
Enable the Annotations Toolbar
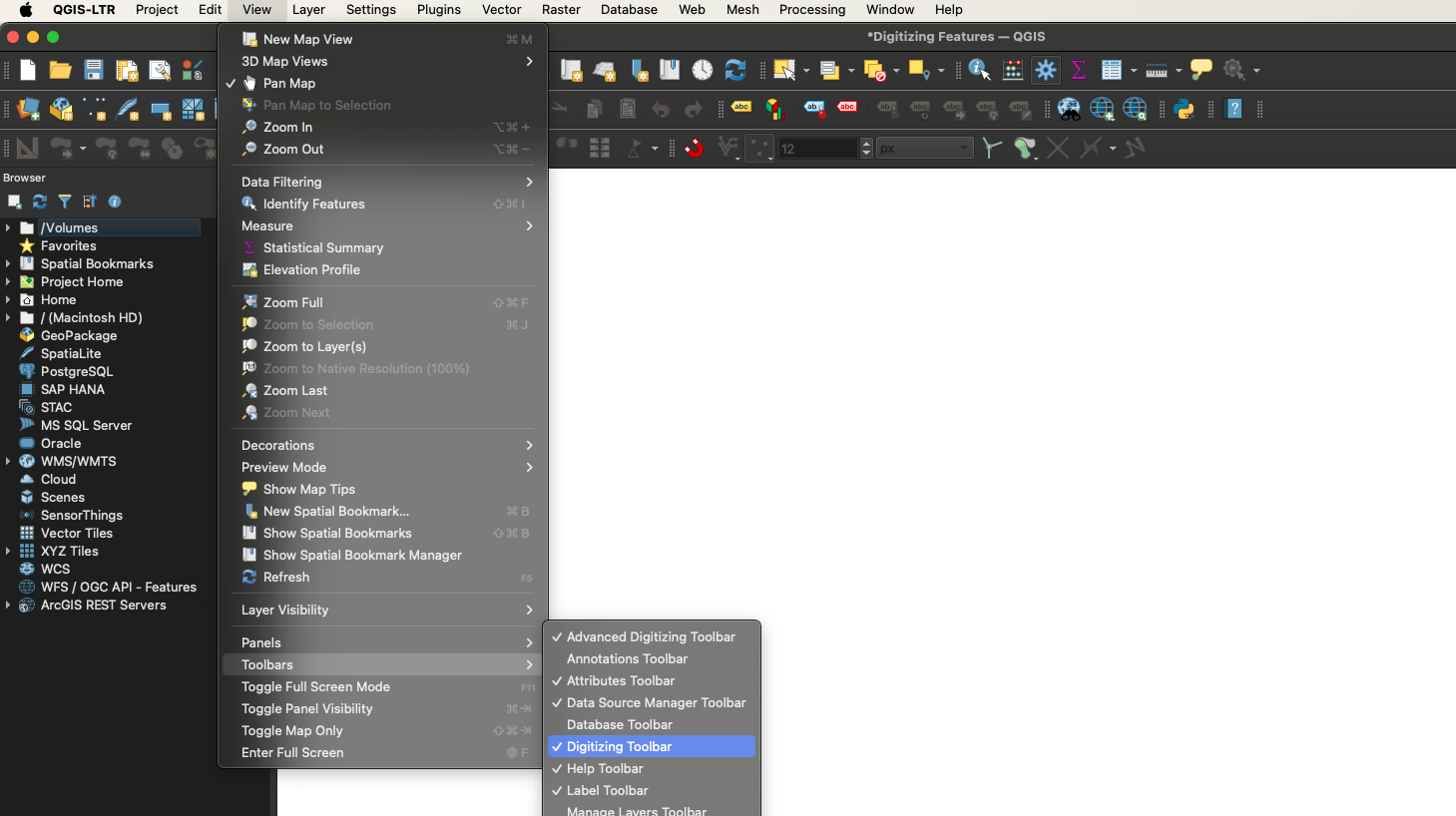coord(627,658)
